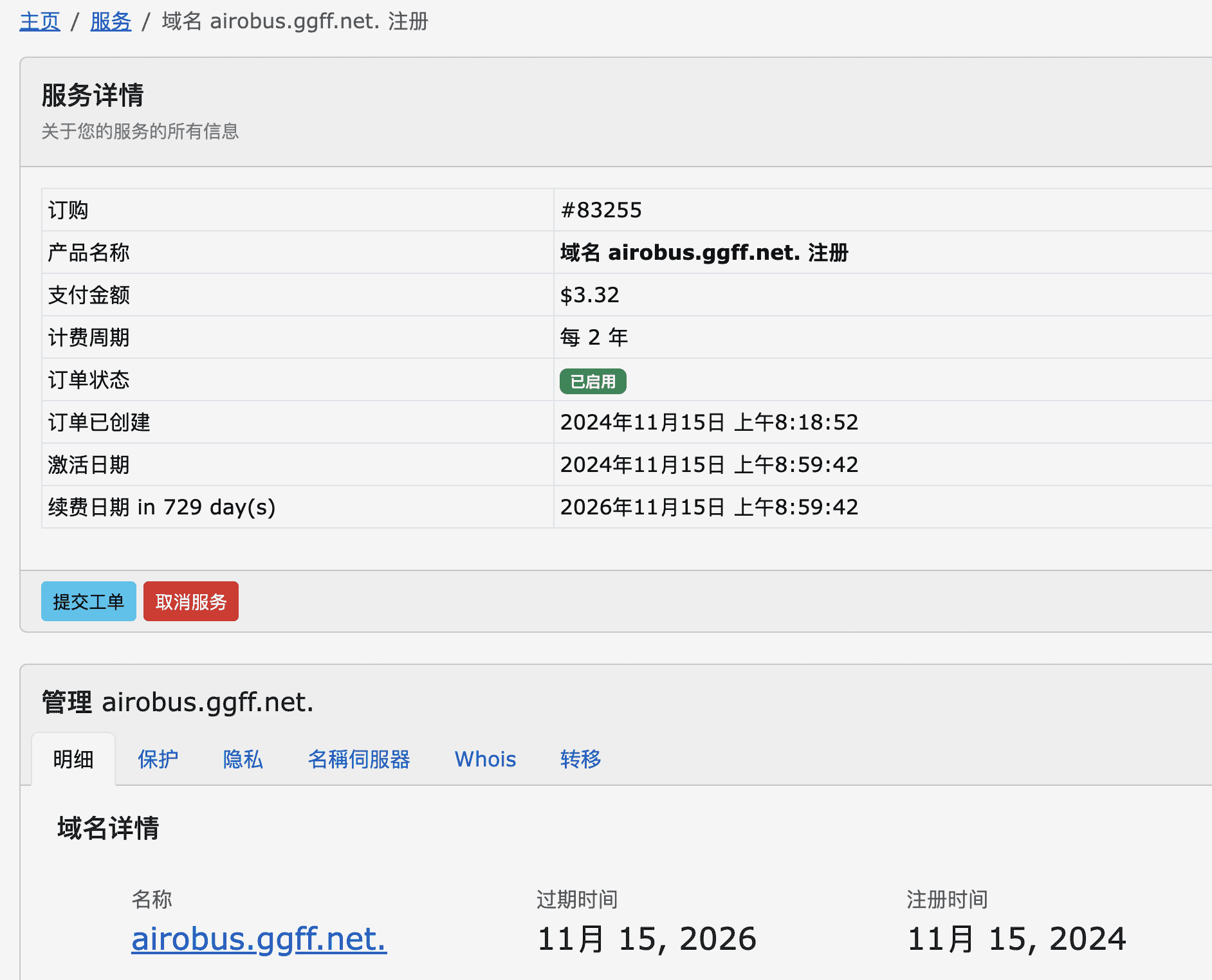
Task: Switch to the 名稱伺服器 tab
Action: (x=359, y=759)
